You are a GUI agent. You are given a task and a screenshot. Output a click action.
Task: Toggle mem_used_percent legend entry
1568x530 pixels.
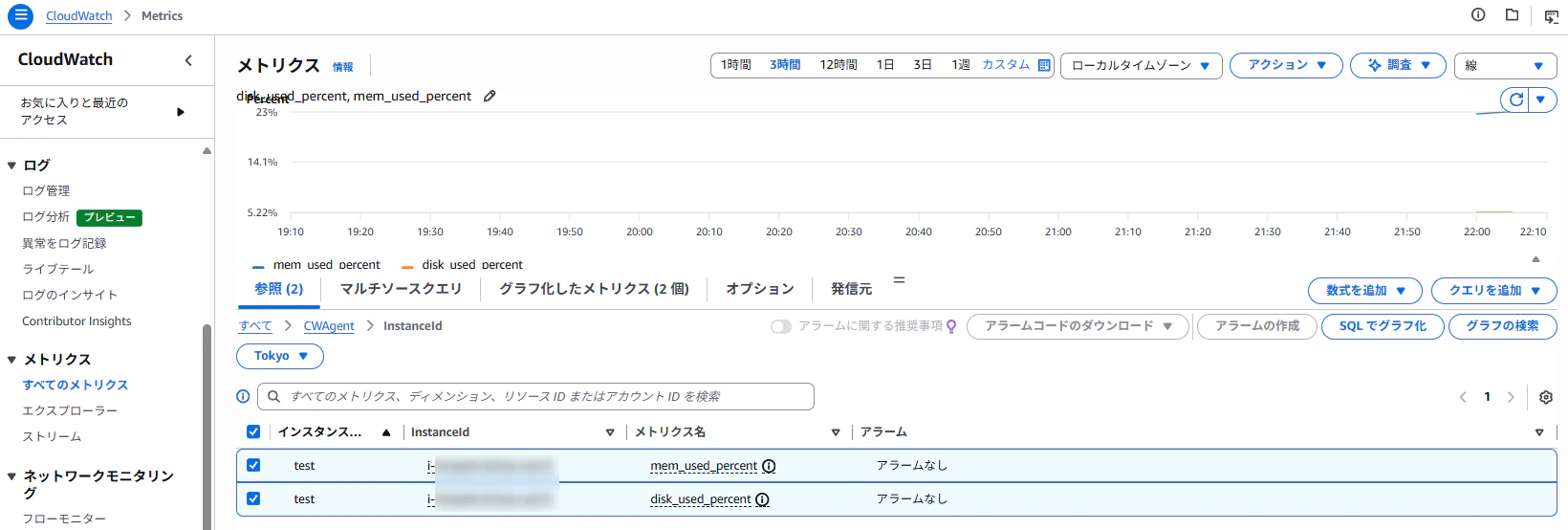click(316, 265)
